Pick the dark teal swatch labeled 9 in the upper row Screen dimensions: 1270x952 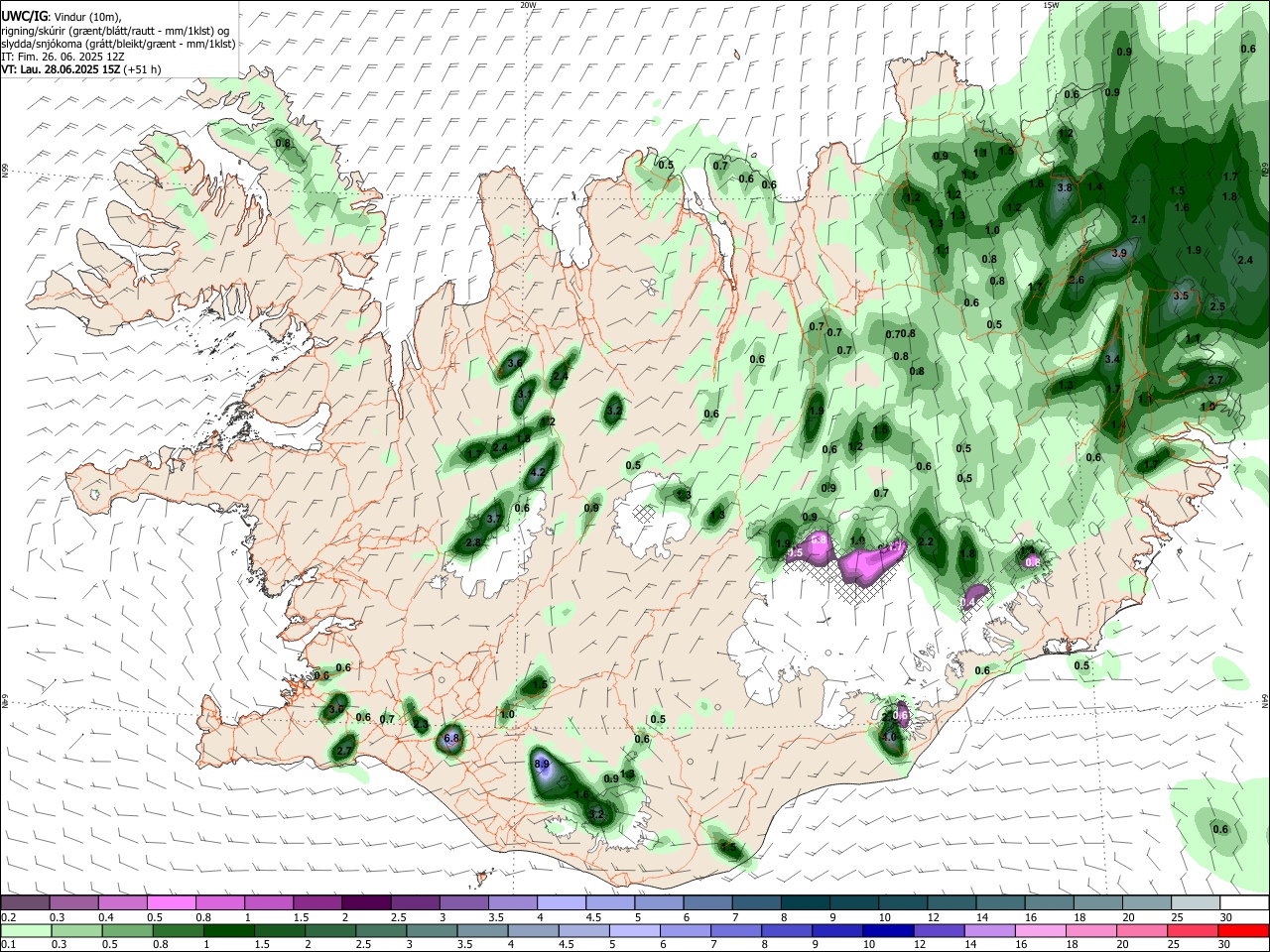(x=854, y=902)
